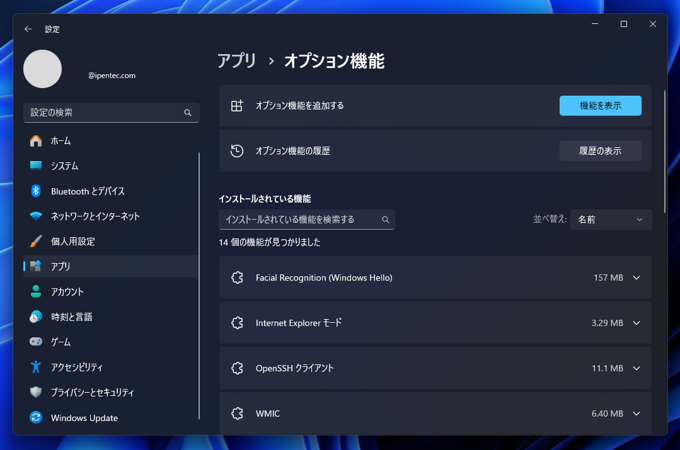Click the Facial Recognition feature gear icon

pyautogui.click(x=237, y=277)
